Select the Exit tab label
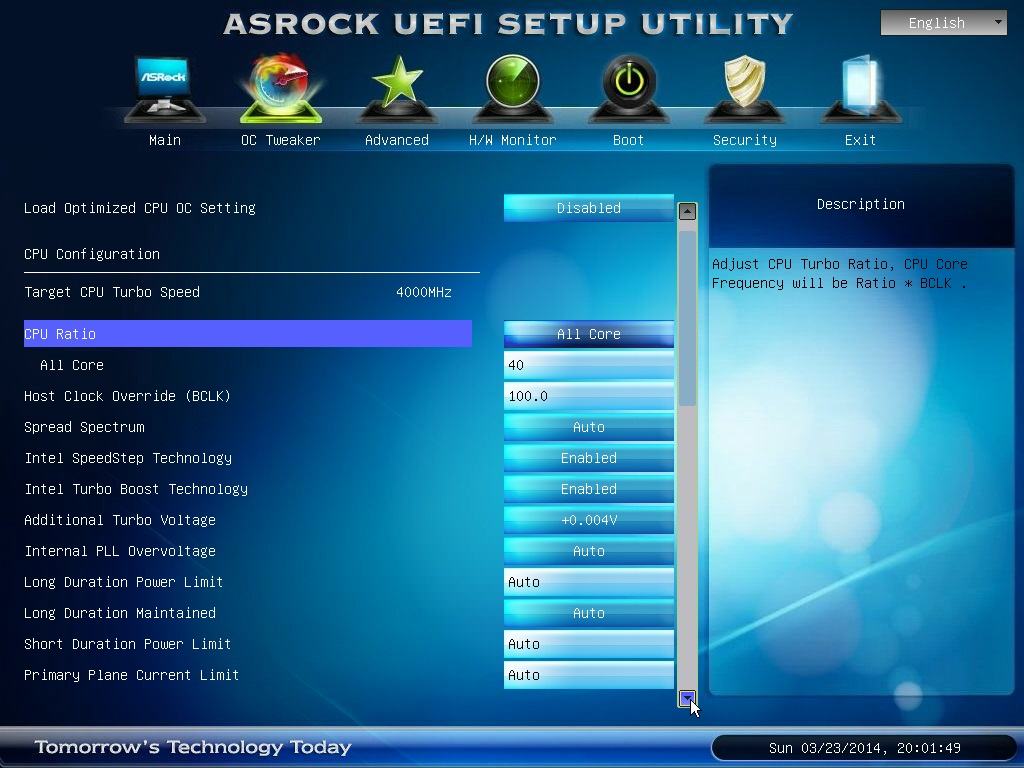The image size is (1024, 768). point(860,140)
